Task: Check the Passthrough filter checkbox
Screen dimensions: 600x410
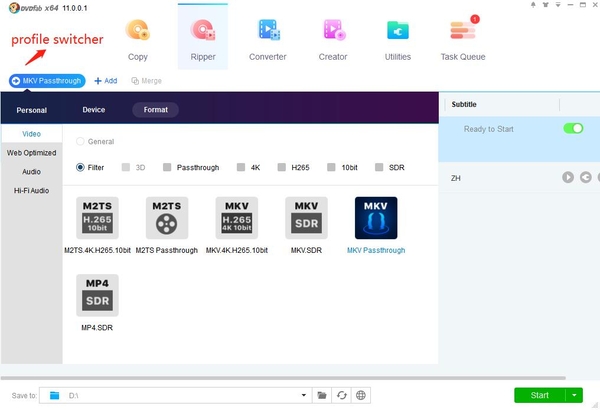Action: [168, 167]
